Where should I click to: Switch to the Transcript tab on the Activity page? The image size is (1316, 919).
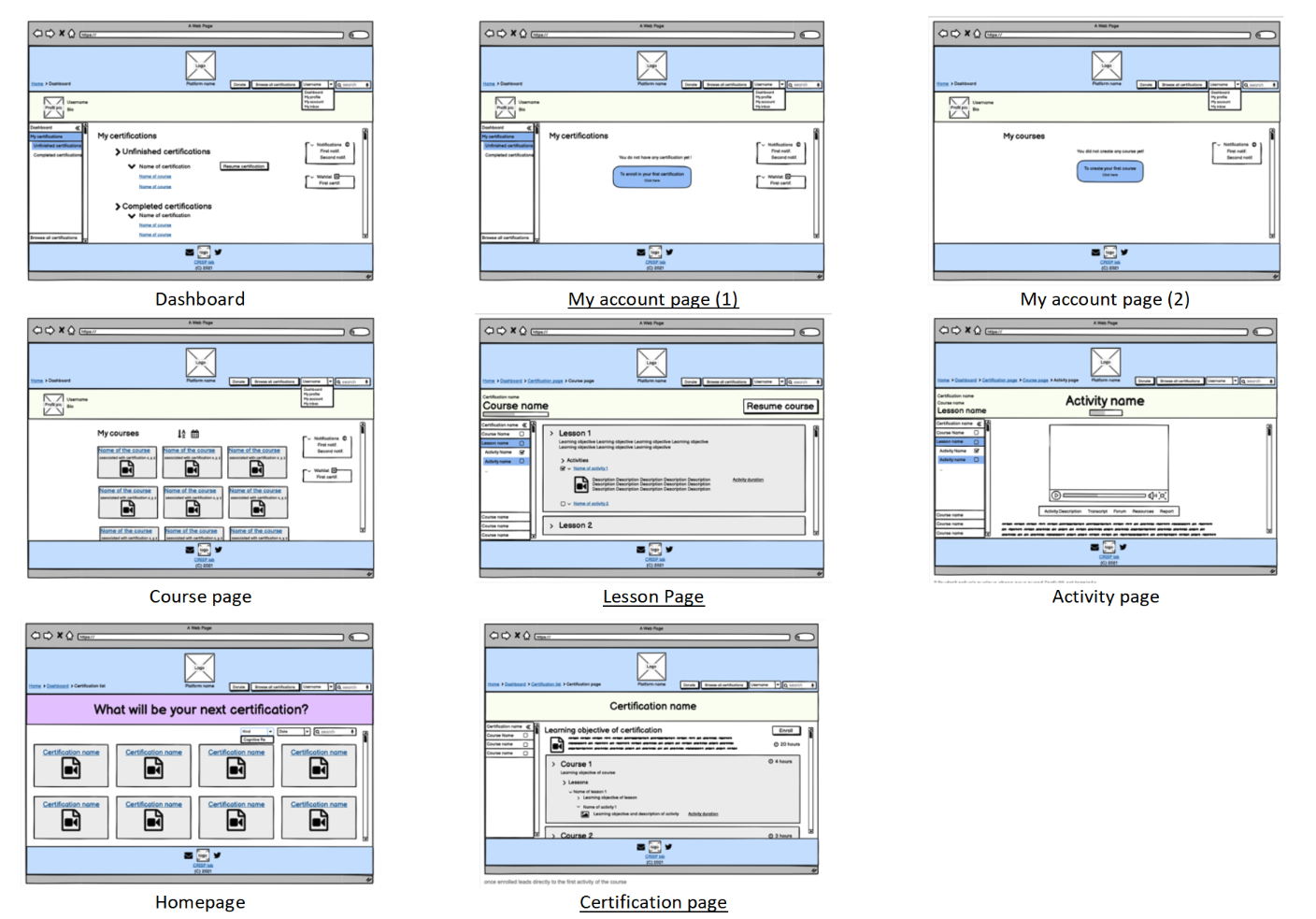pos(1097,511)
